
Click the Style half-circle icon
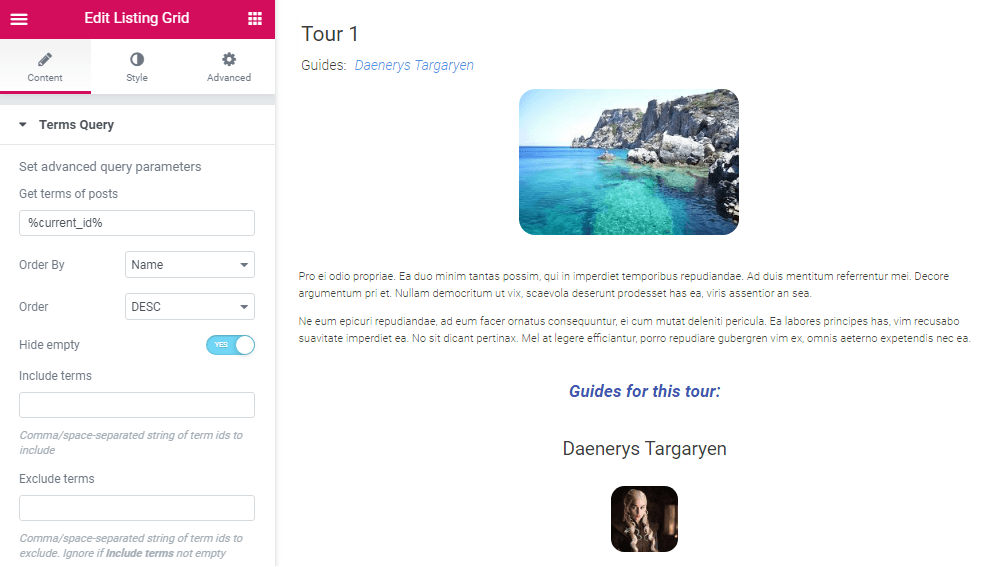tap(137, 59)
